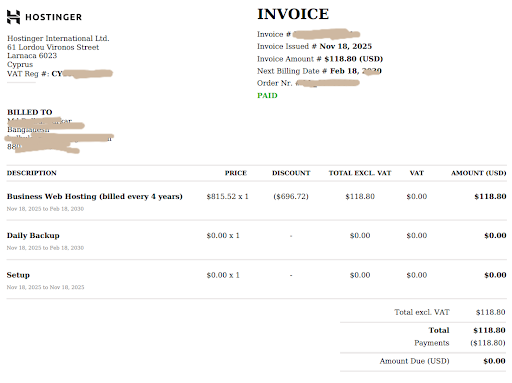Image resolution: width=512 pixels, height=383 pixels.
Task: Click the payments value '($118.80)'
Action: (x=488, y=343)
